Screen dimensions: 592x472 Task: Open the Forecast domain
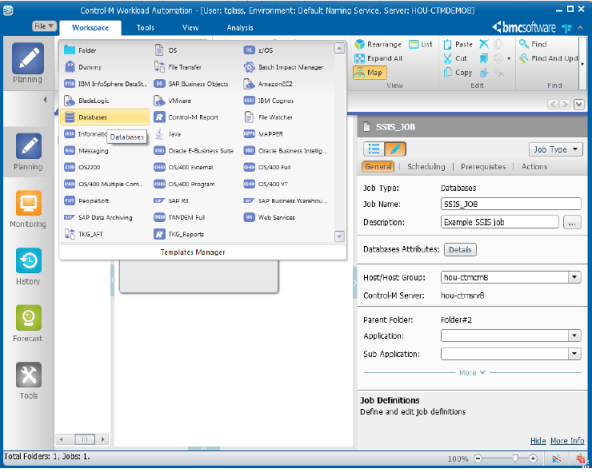tap(28, 324)
